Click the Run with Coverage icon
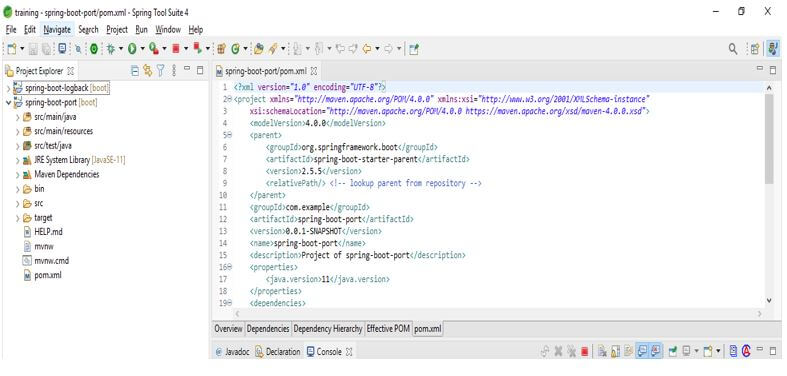Image resolution: width=787 pixels, height=376 pixels. (x=154, y=49)
